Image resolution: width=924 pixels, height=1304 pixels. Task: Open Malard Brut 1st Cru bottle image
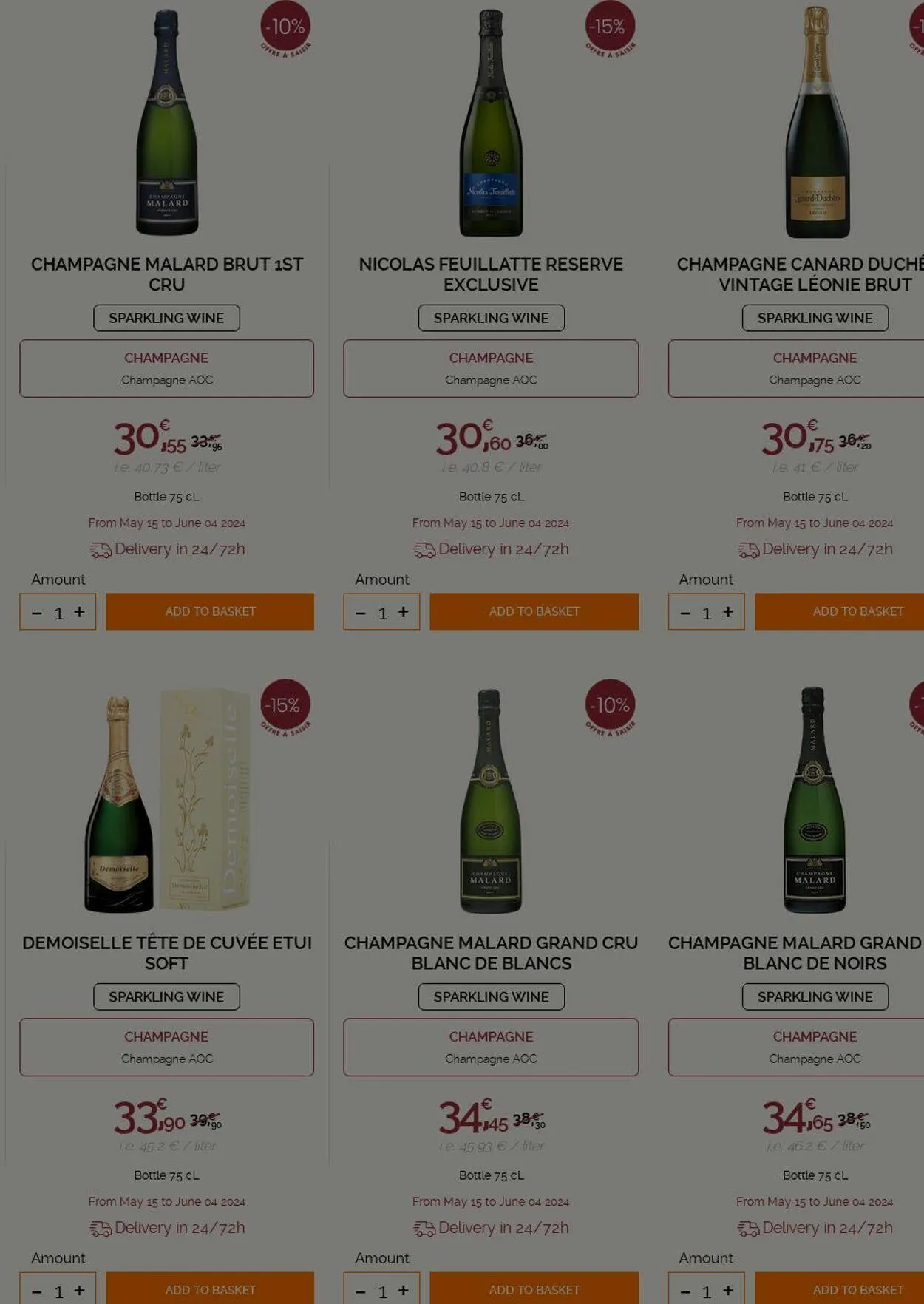point(167,123)
